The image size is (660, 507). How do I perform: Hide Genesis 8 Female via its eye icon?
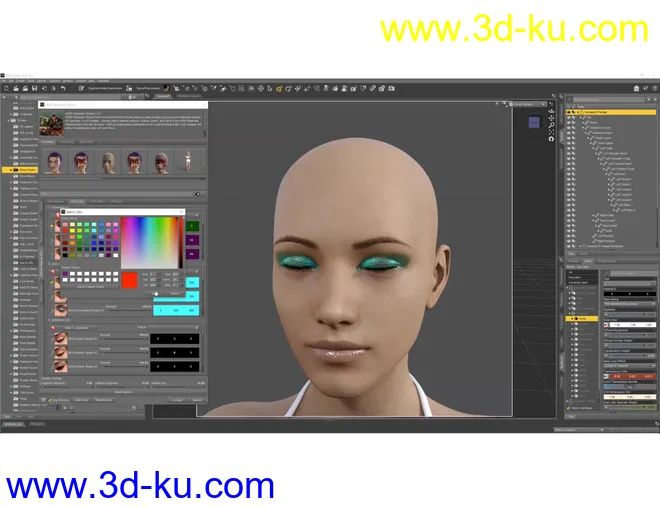pos(568,113)
